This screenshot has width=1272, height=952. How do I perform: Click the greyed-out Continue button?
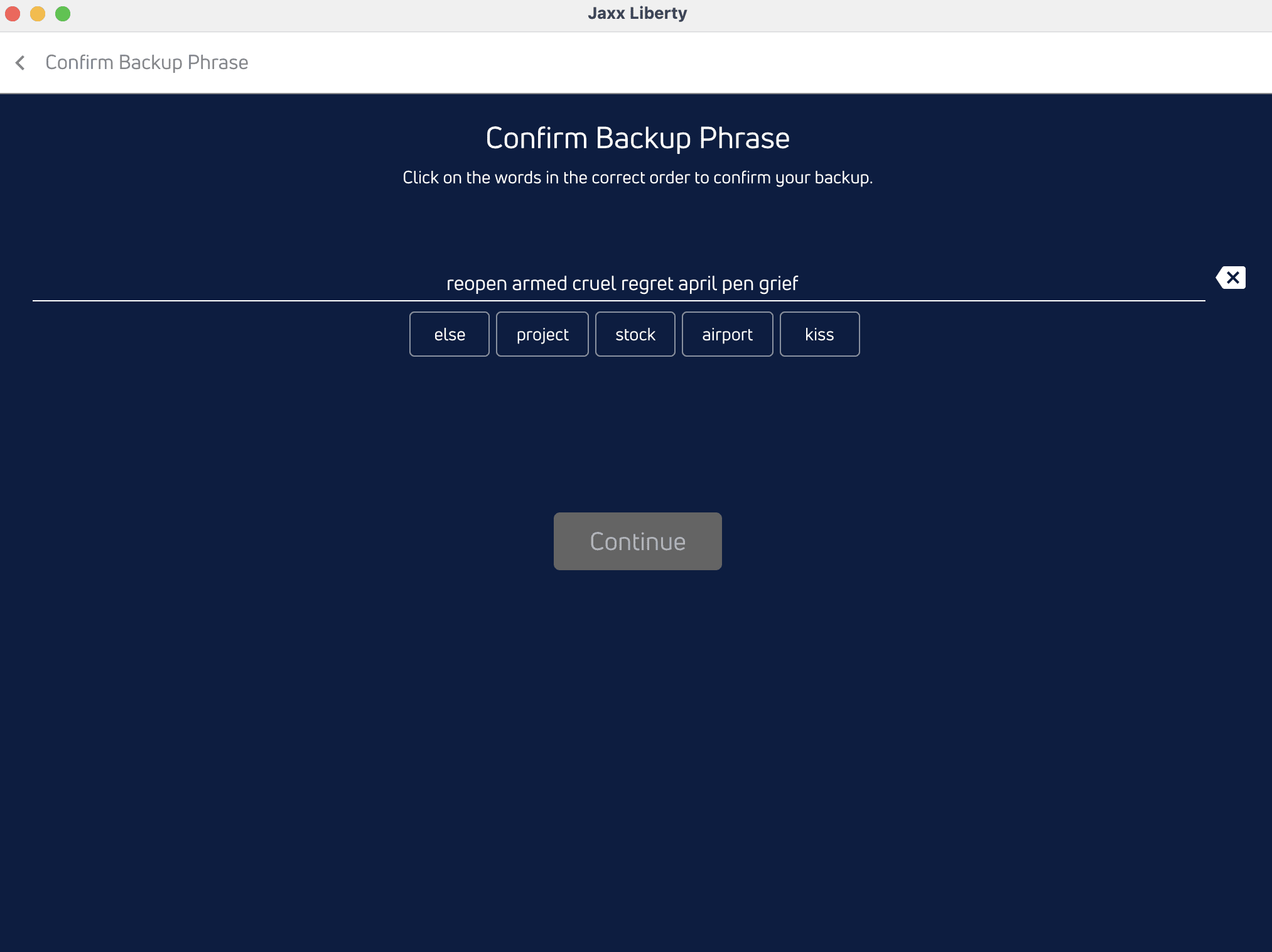(638, 541)
